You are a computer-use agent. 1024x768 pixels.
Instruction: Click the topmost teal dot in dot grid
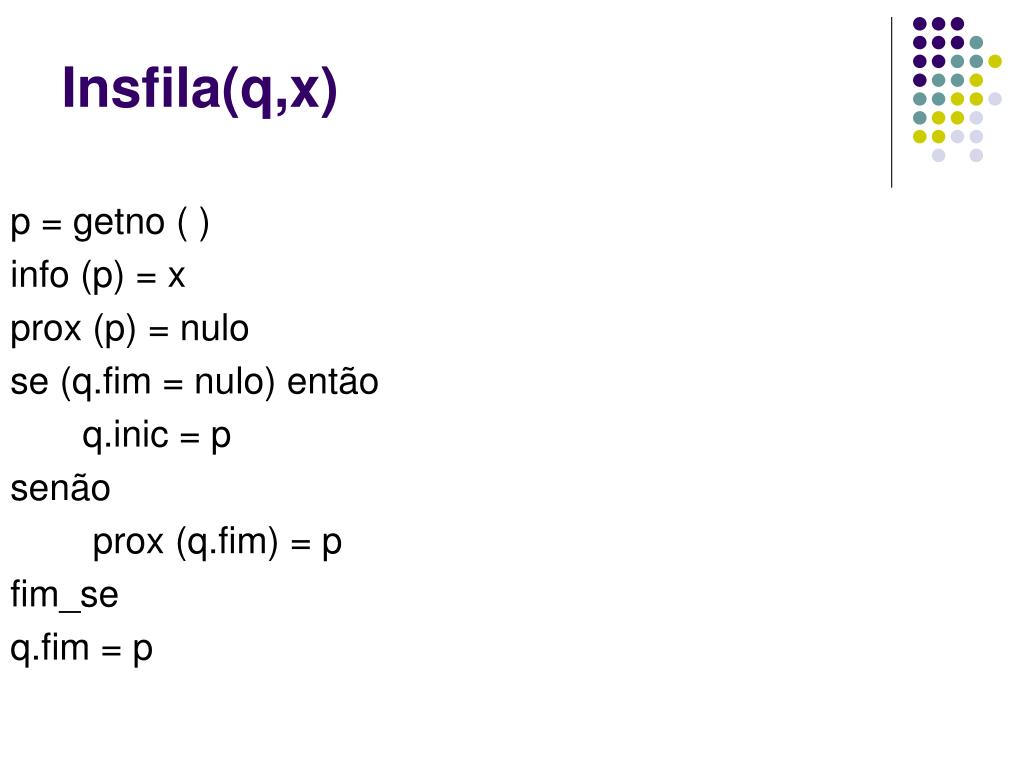coord(976,43)
